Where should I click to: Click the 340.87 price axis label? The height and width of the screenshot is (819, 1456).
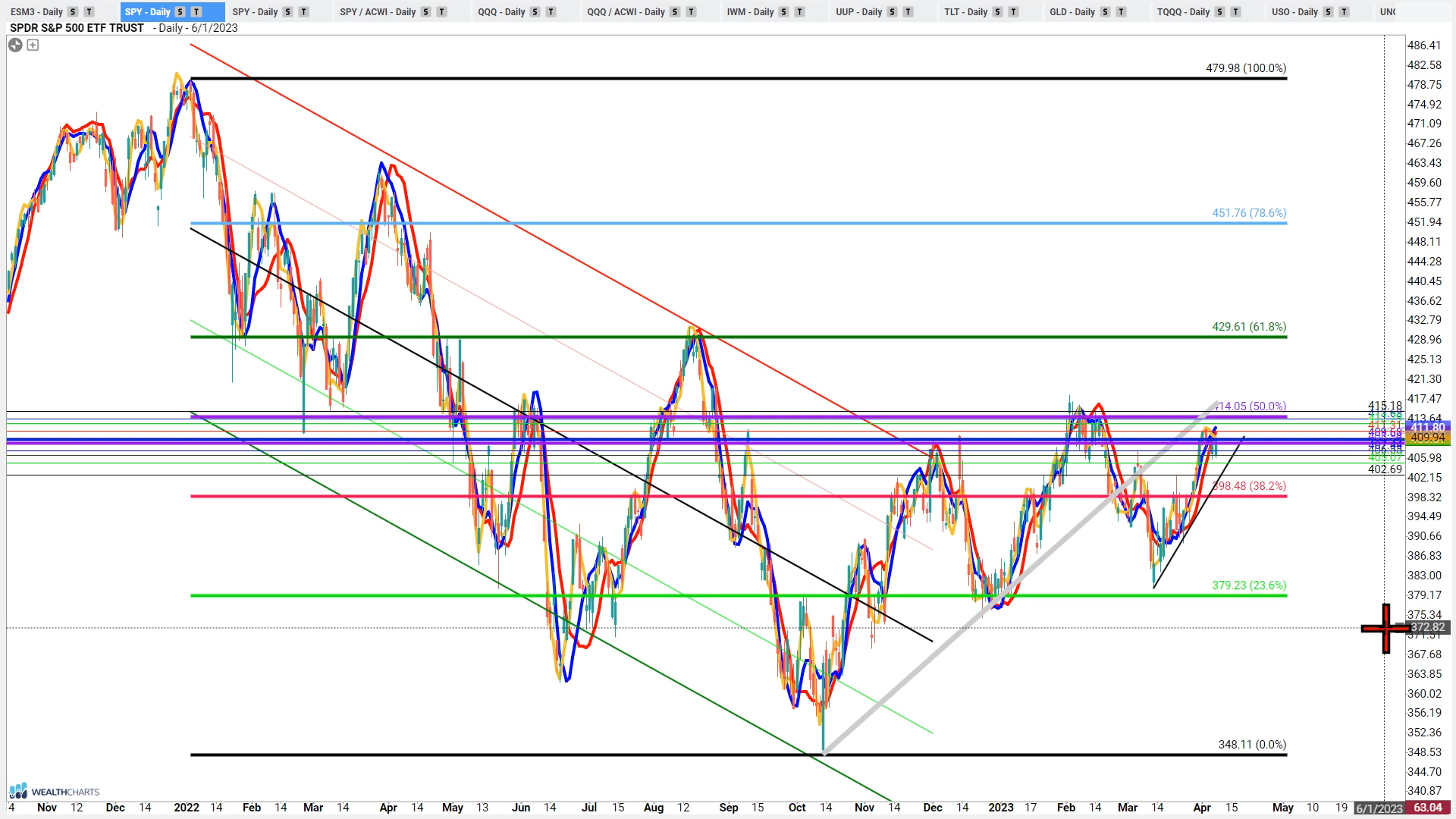[1424, 791]
